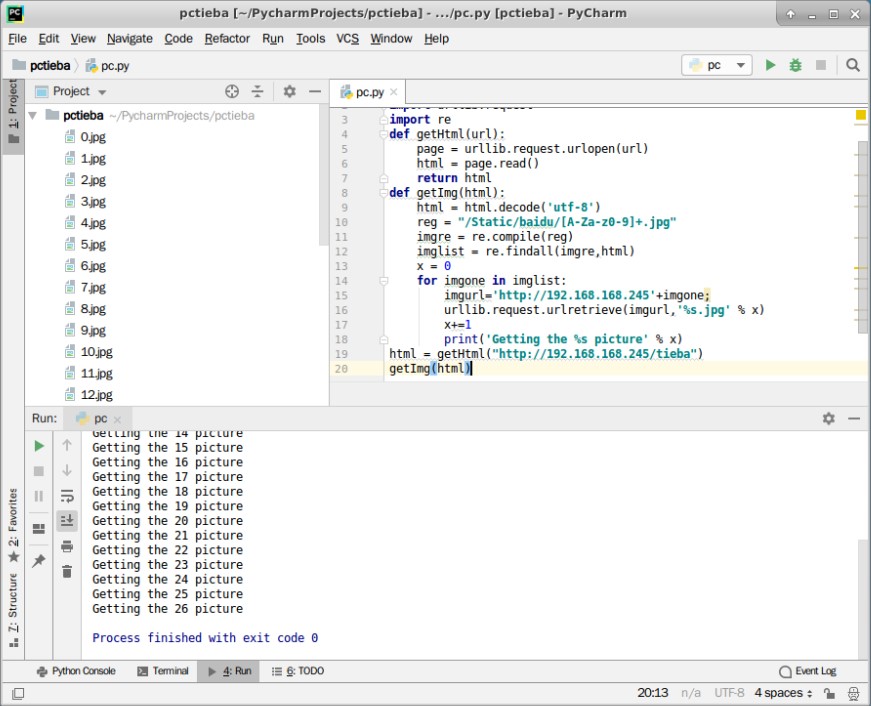Image resolution: width=871 pixels, height=706 pixels.
Task: Switch to the Terminal tool tab
Action: [x=162, y=671]
